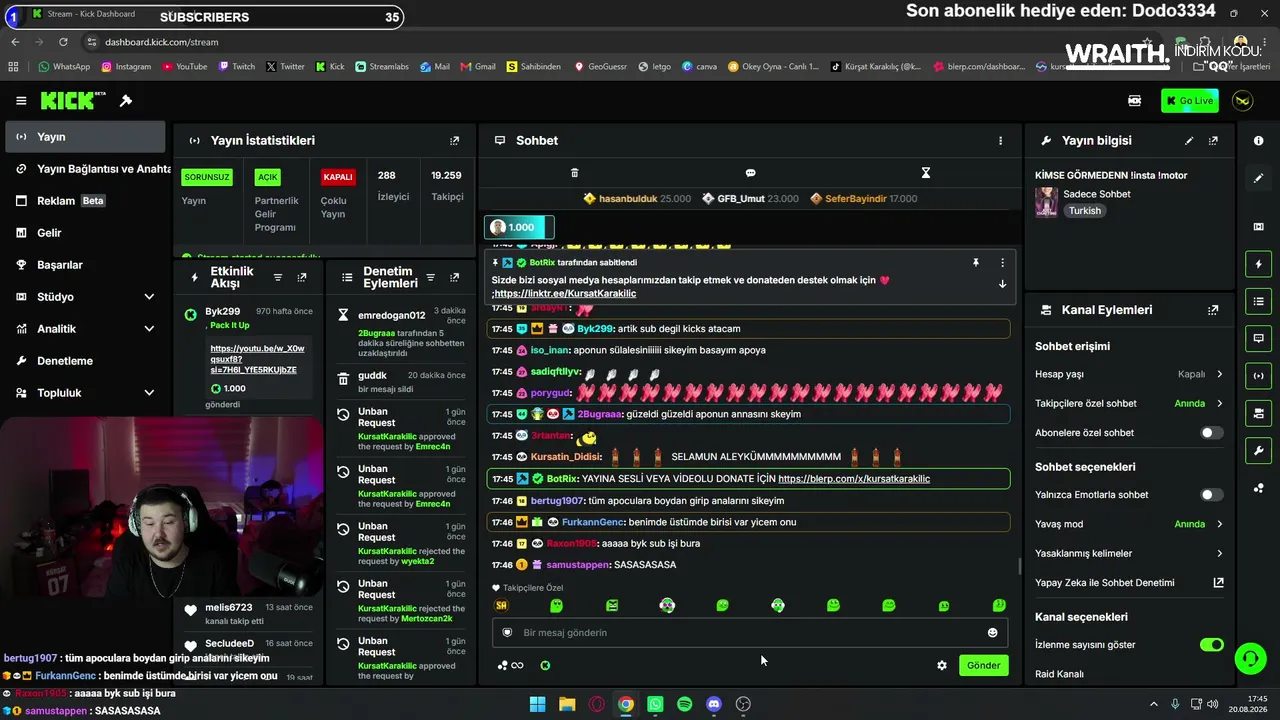Toggle the lightning bolt widget in right rail

[x=1259, y=264]
